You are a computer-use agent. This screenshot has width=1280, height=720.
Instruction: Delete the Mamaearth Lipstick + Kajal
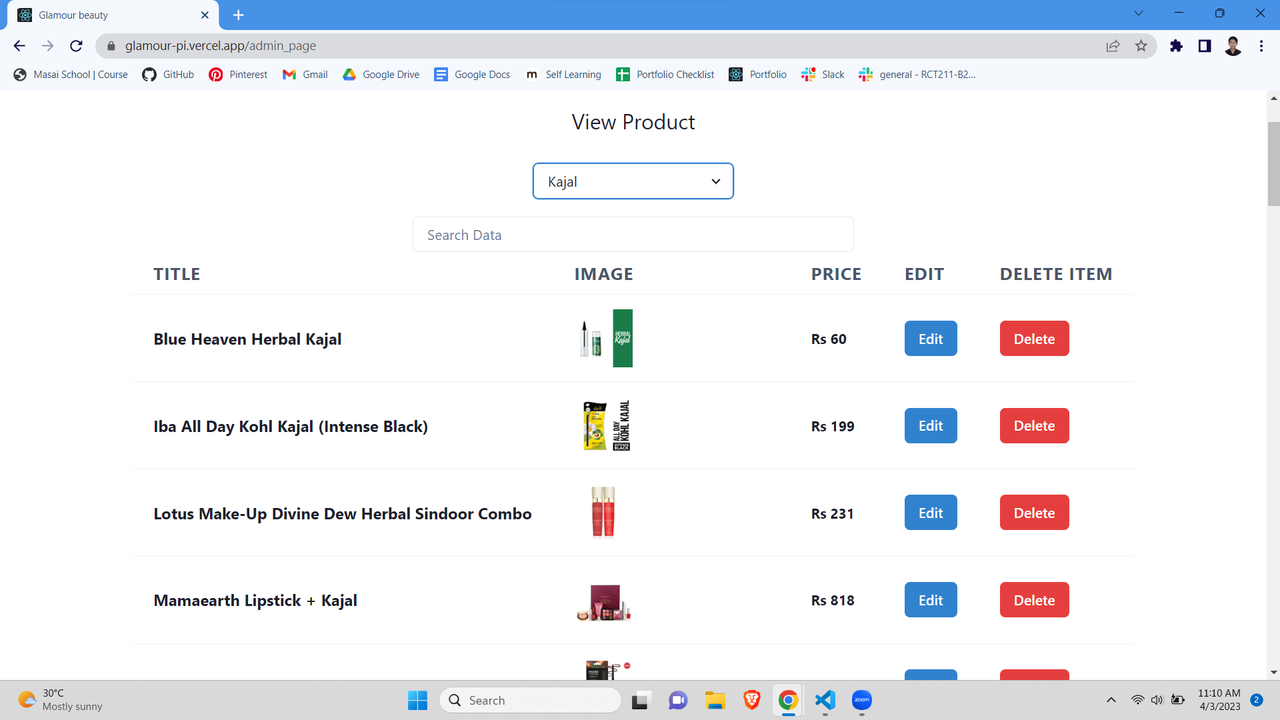tap(1034, 600)
